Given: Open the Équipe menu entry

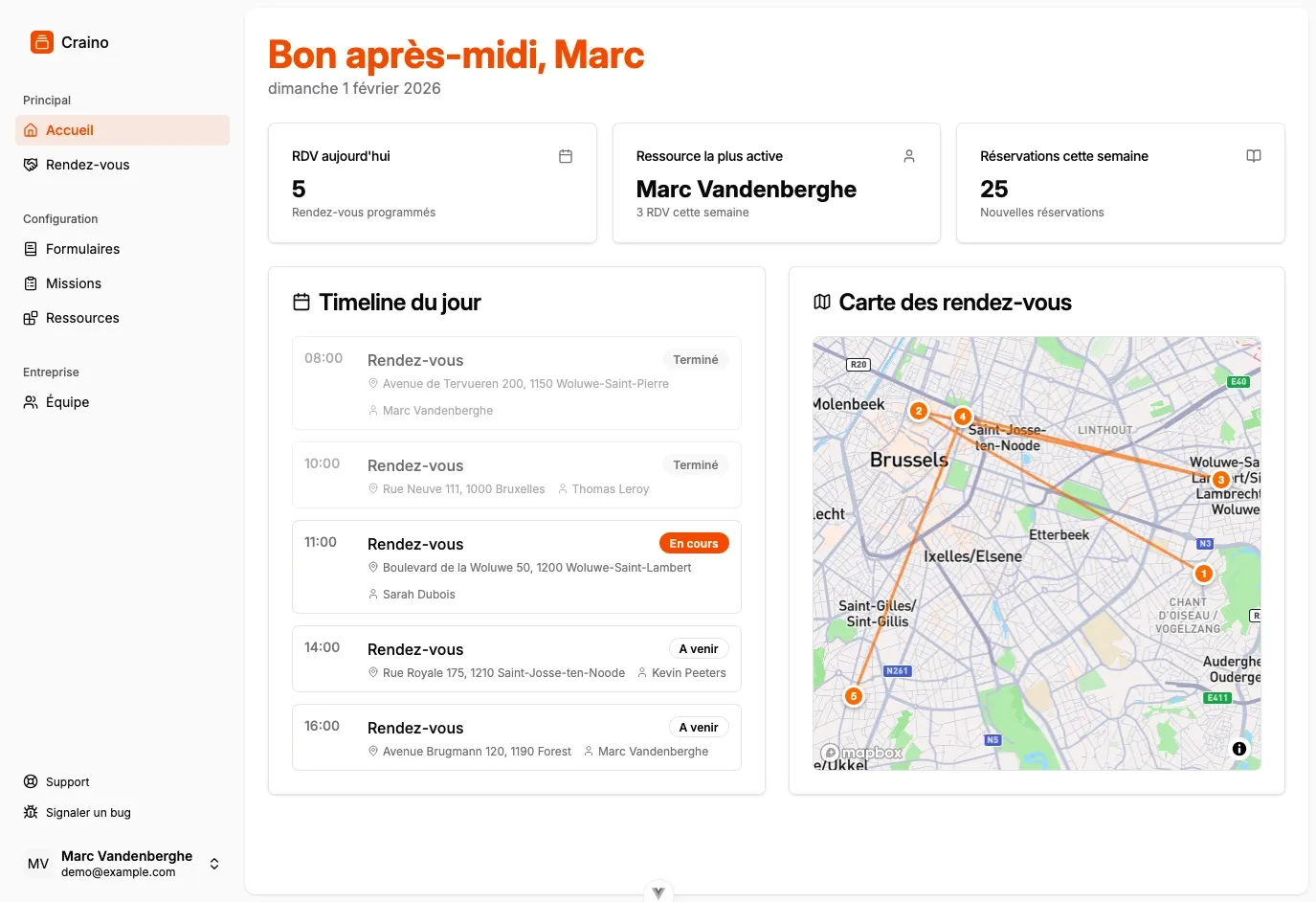Looking at the screenshot, I should click(x=67, y=402).
